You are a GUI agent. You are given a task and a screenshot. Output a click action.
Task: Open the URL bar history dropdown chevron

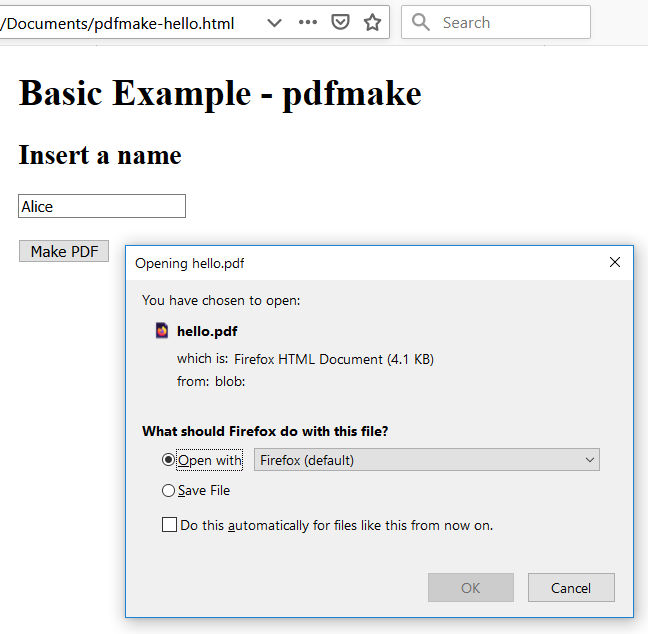tap(274, 23)
